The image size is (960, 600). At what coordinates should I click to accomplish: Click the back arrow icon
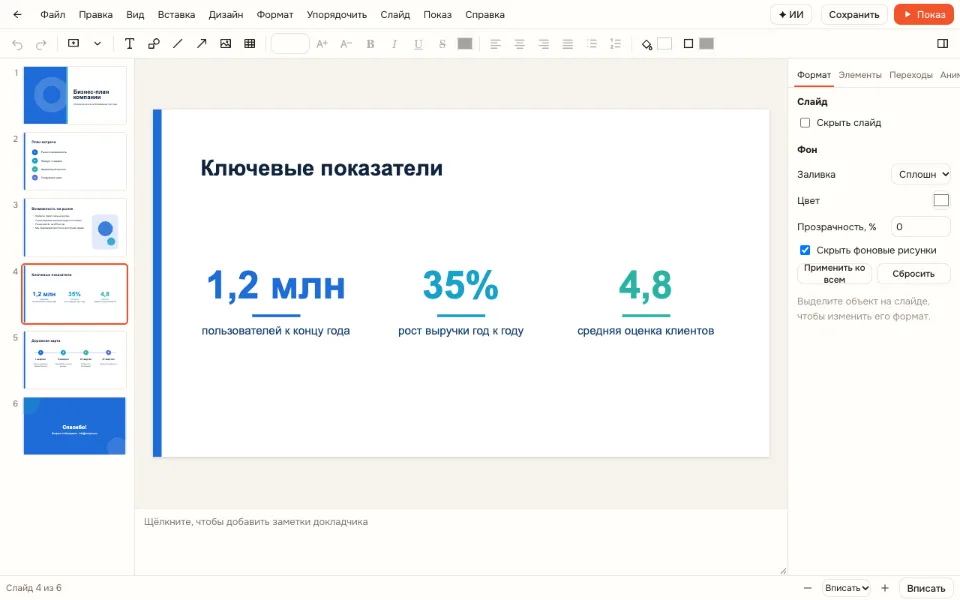17,15
